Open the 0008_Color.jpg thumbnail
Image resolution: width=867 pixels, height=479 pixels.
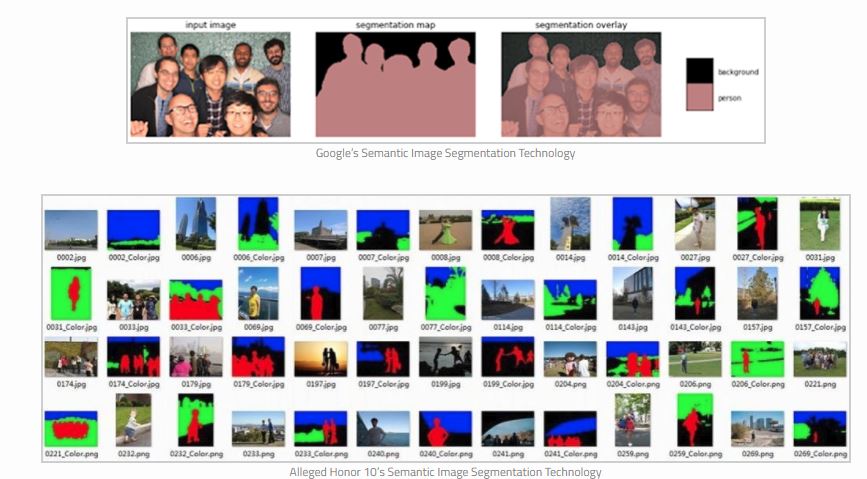tap(508, 230)
